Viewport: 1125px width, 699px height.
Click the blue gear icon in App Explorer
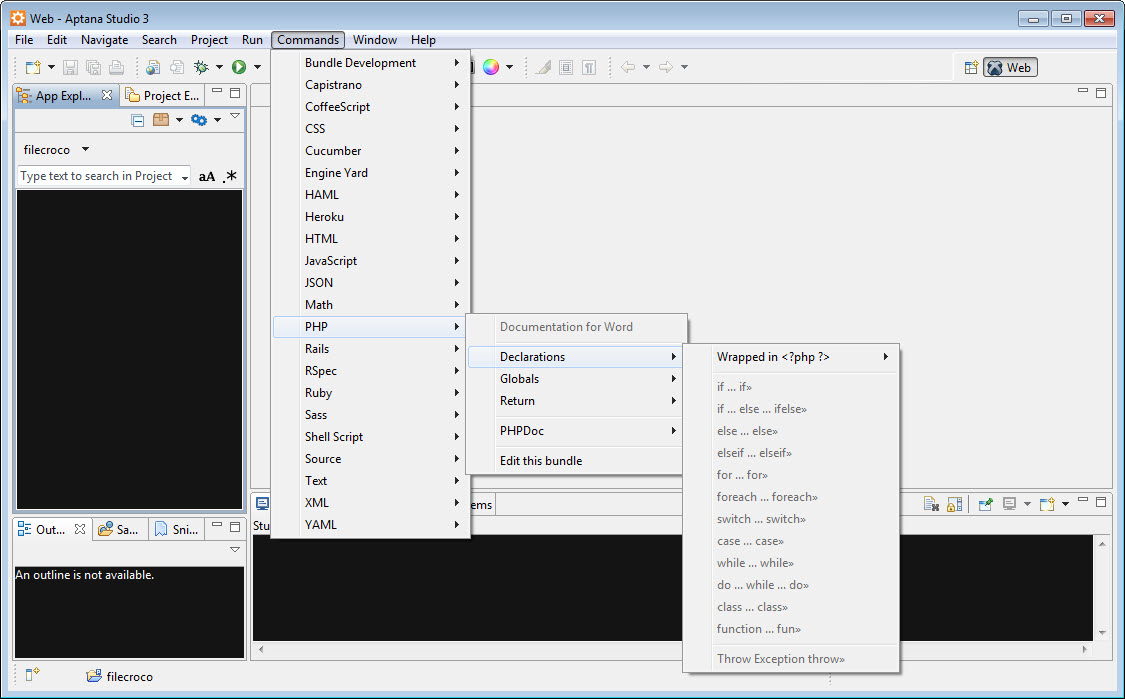click(199, 120)
